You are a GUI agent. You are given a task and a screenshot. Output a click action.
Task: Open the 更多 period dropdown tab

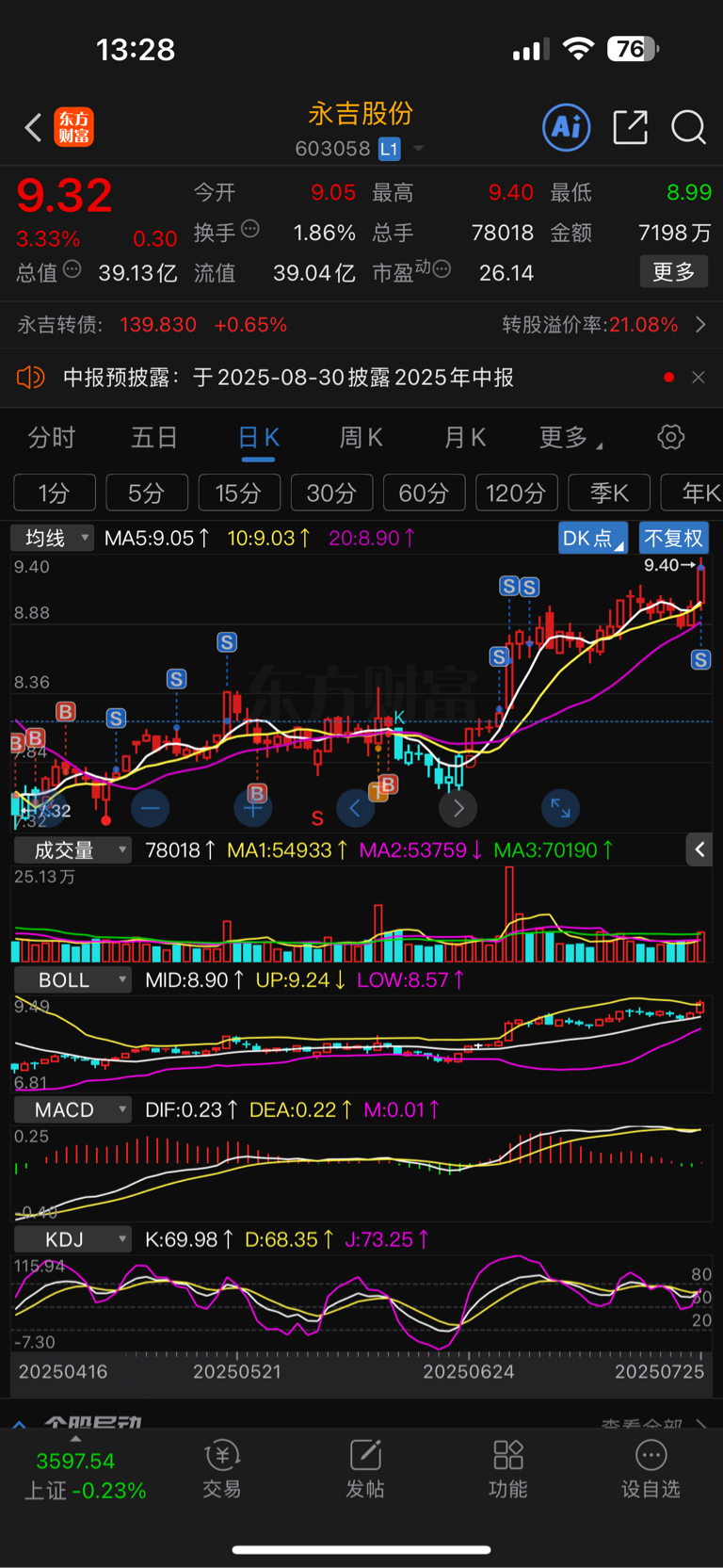coord(570,438)
